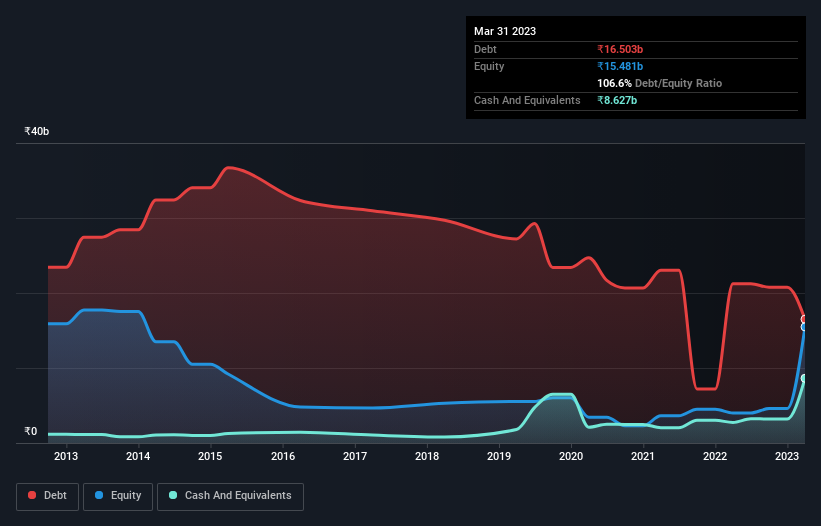Click the 106.6% Debt/Equity Ratio text

tap(659, 83)
